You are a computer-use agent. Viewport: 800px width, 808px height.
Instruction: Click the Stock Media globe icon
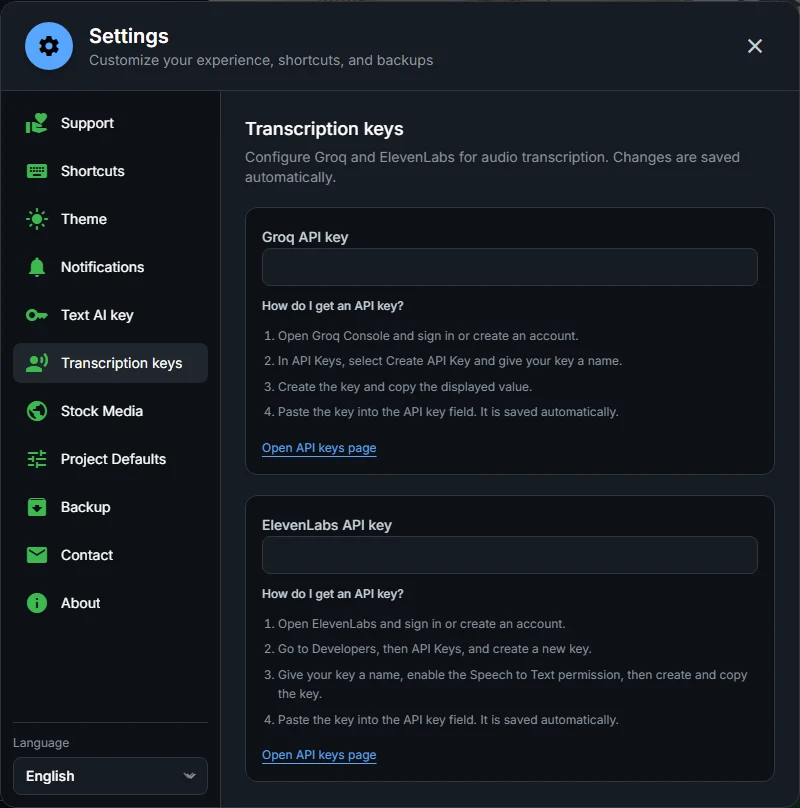click(37, 411)
